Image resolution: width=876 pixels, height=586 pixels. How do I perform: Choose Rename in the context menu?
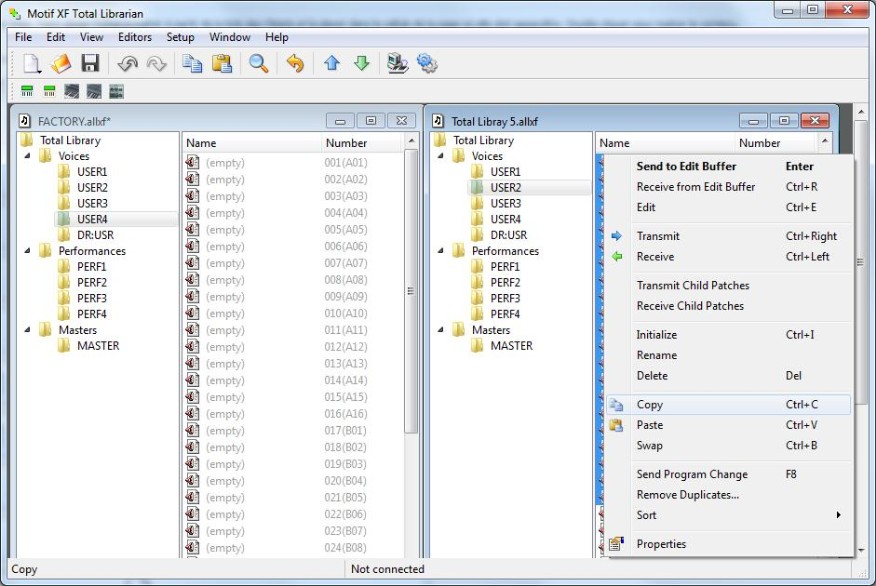[x=729, y=355]
